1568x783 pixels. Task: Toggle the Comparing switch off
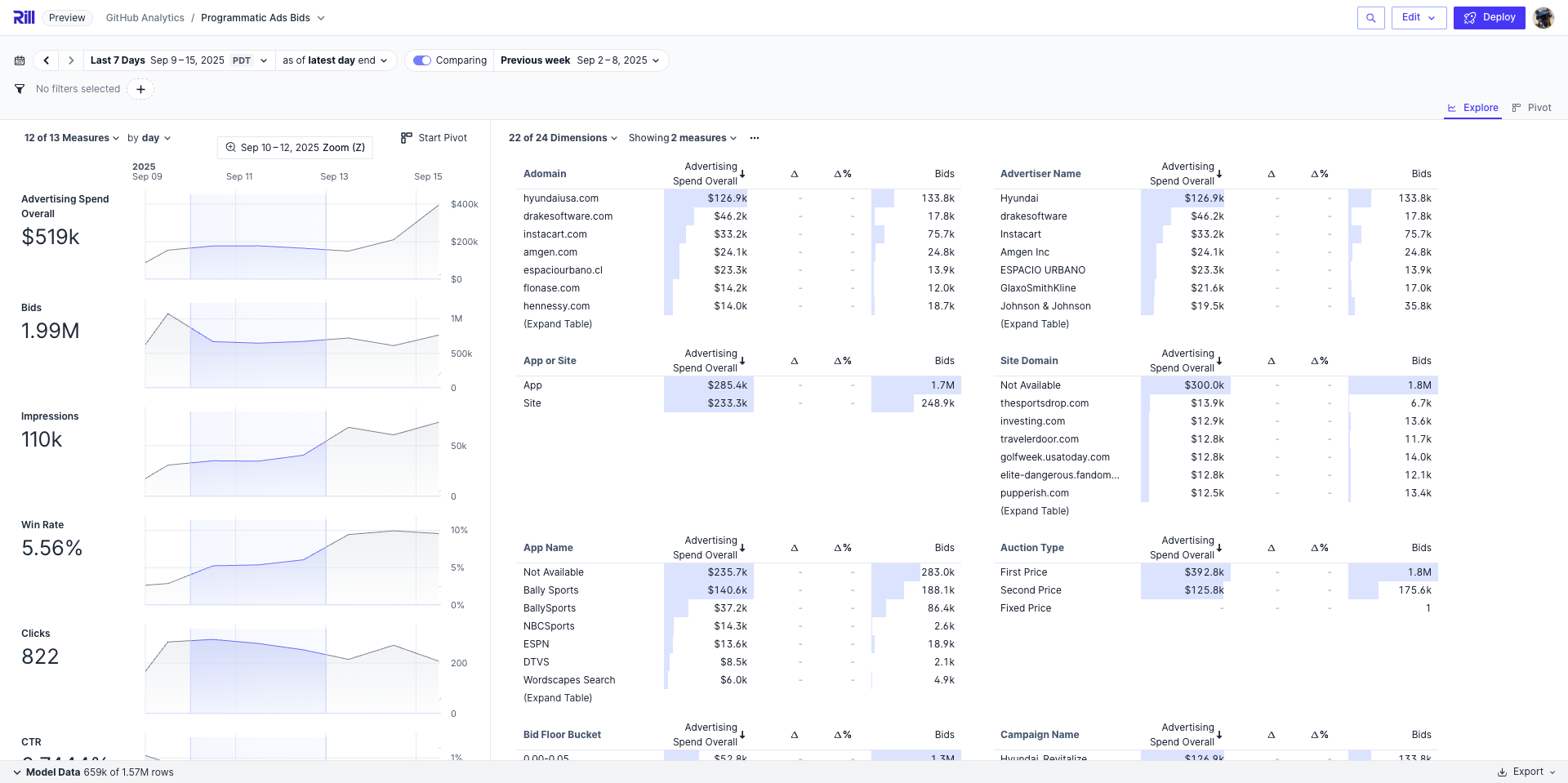(x=422, y=60)
